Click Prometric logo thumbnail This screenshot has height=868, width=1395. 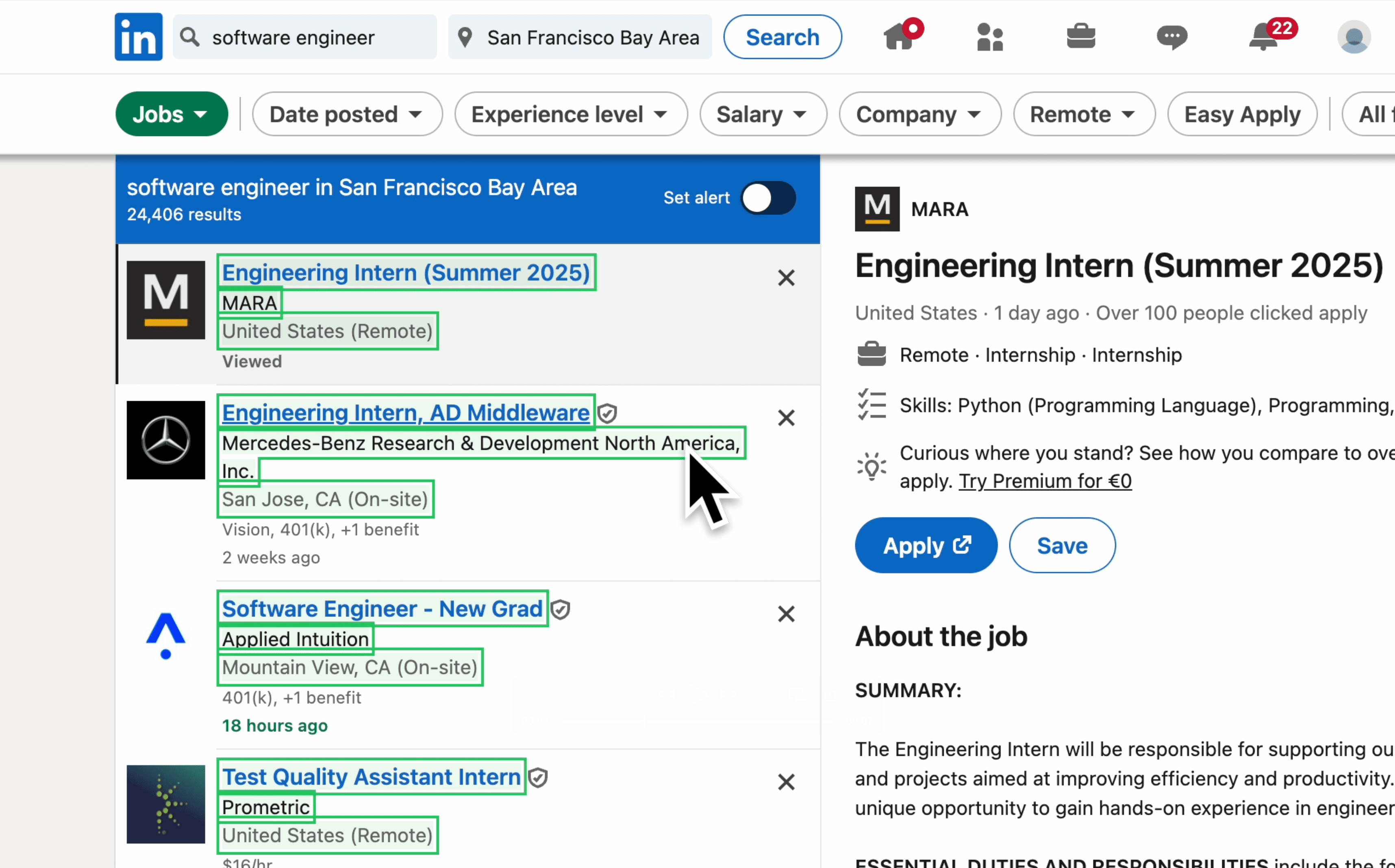click(x=166, y=804)
